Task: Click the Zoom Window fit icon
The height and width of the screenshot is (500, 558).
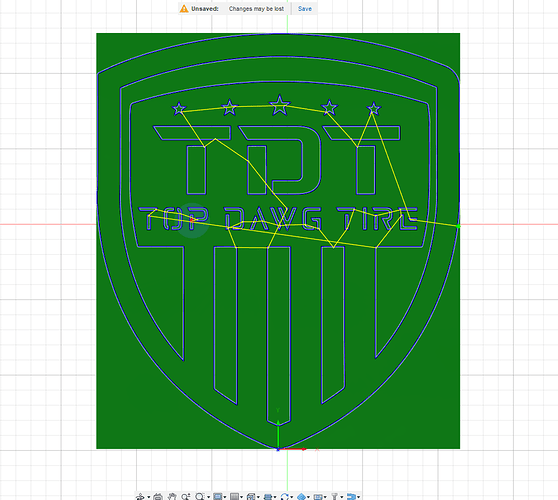Action: 200,497
